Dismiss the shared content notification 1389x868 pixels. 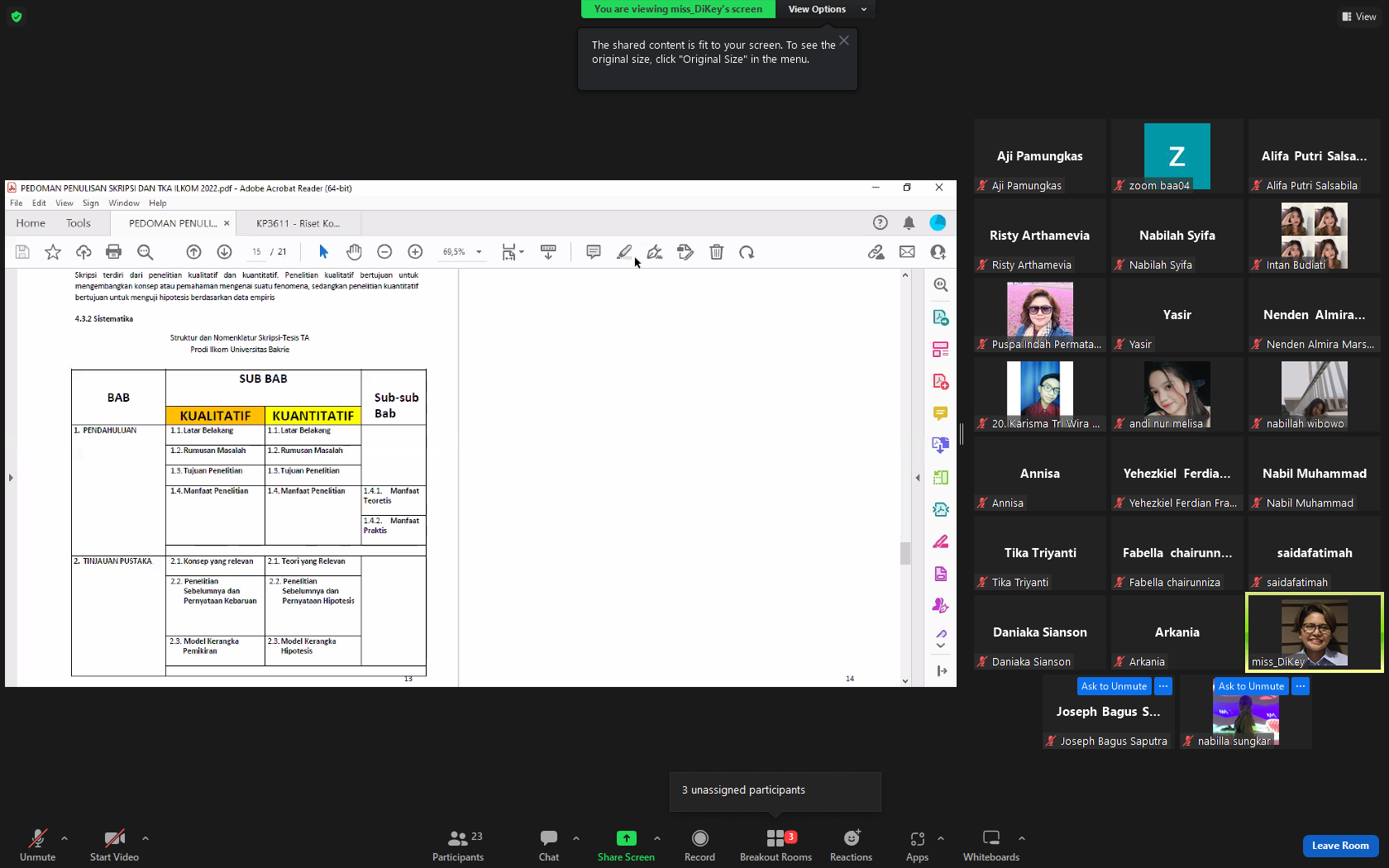click(844, 41)
